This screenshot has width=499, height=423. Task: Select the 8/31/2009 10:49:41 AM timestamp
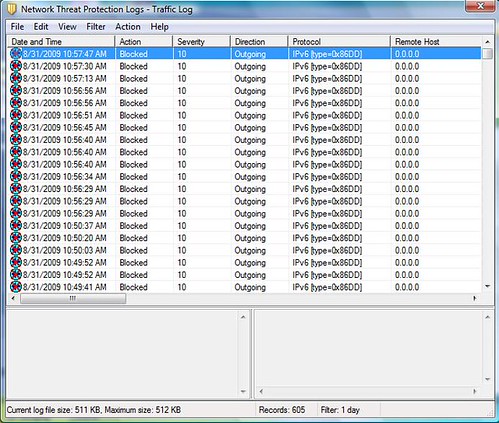point(65,287)
